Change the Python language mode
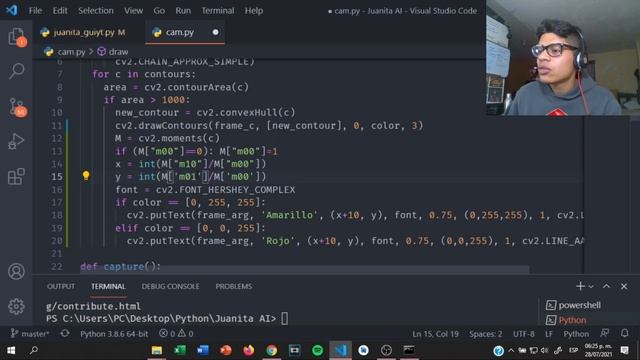Image resolution: width=640 pixels, height=360 pixels. pyautogui.click(x=576, y=334)
